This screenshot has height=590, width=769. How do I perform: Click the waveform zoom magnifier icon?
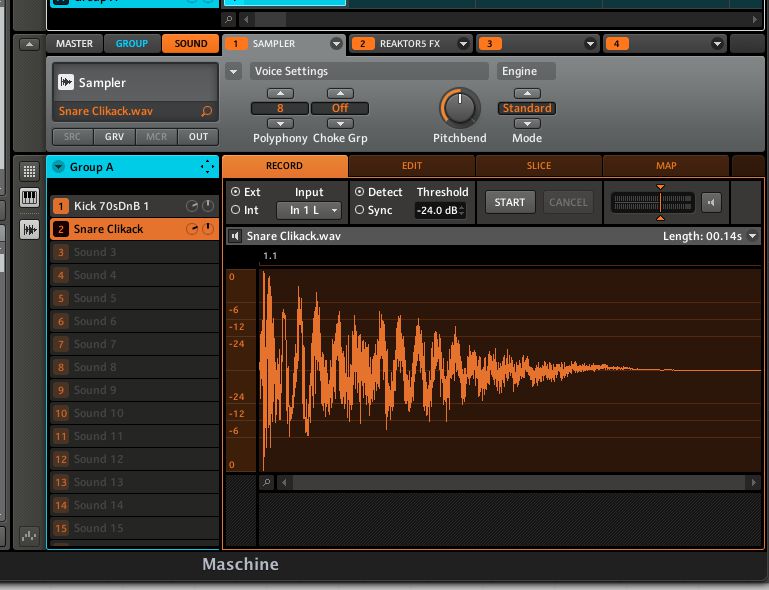pyautogui.click(x=266, y=483)
